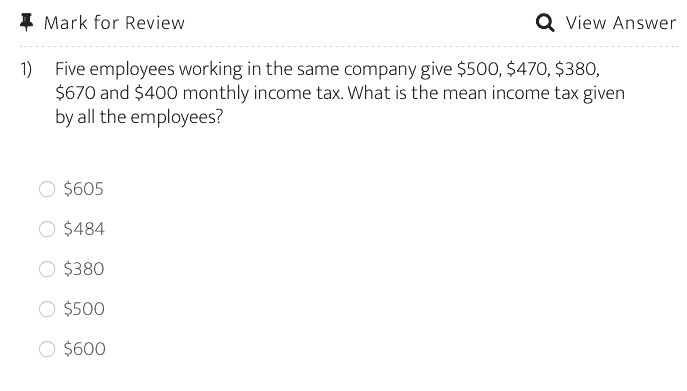Click 'by all the employees?' question line
Screen dimensions: 687x391
pyautogui.click(x=139, y=117)
